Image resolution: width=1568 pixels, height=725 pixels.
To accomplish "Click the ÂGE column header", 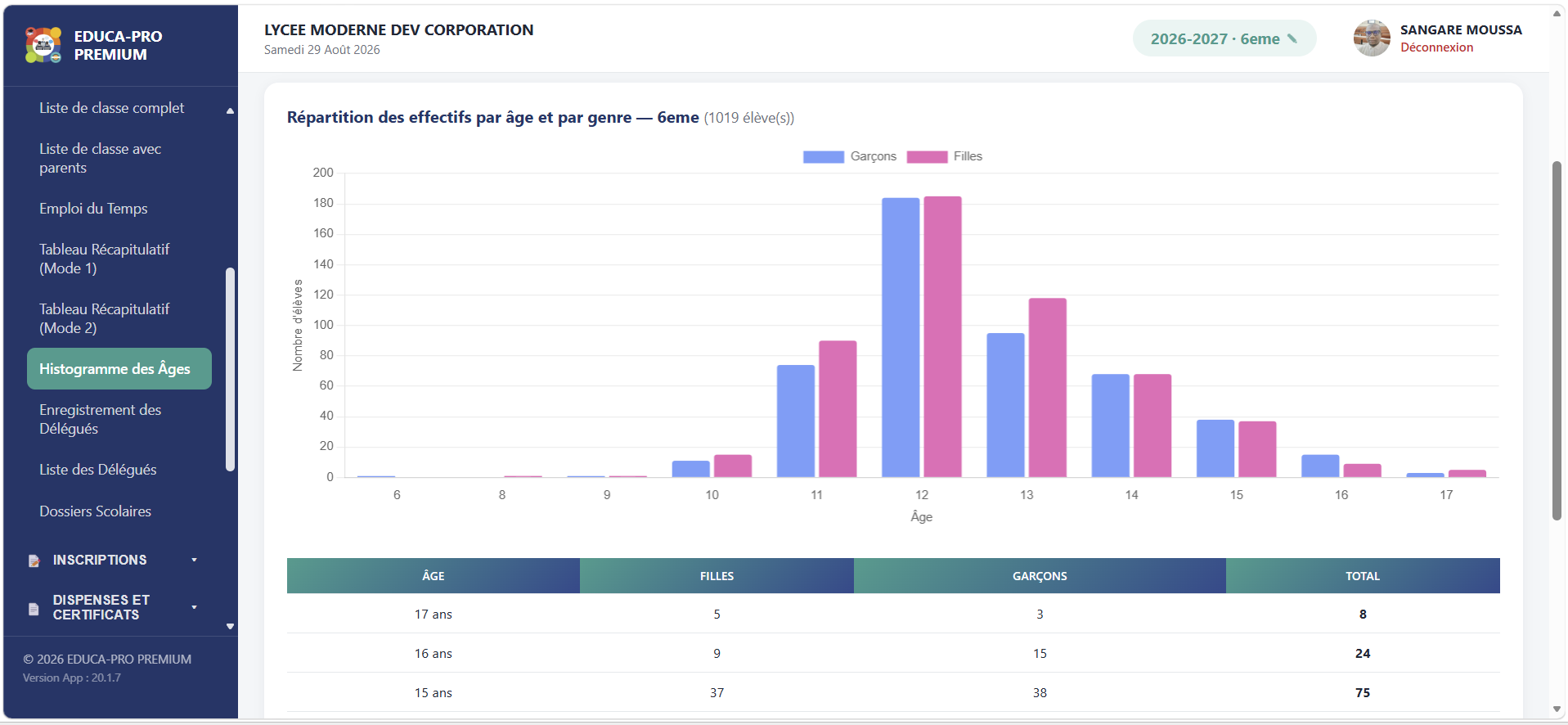I will click(434, 576).
